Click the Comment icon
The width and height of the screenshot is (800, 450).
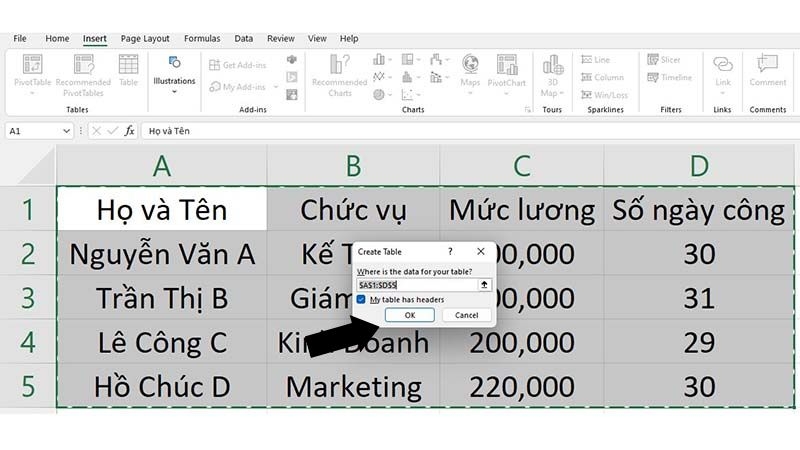tap(767, 64)
